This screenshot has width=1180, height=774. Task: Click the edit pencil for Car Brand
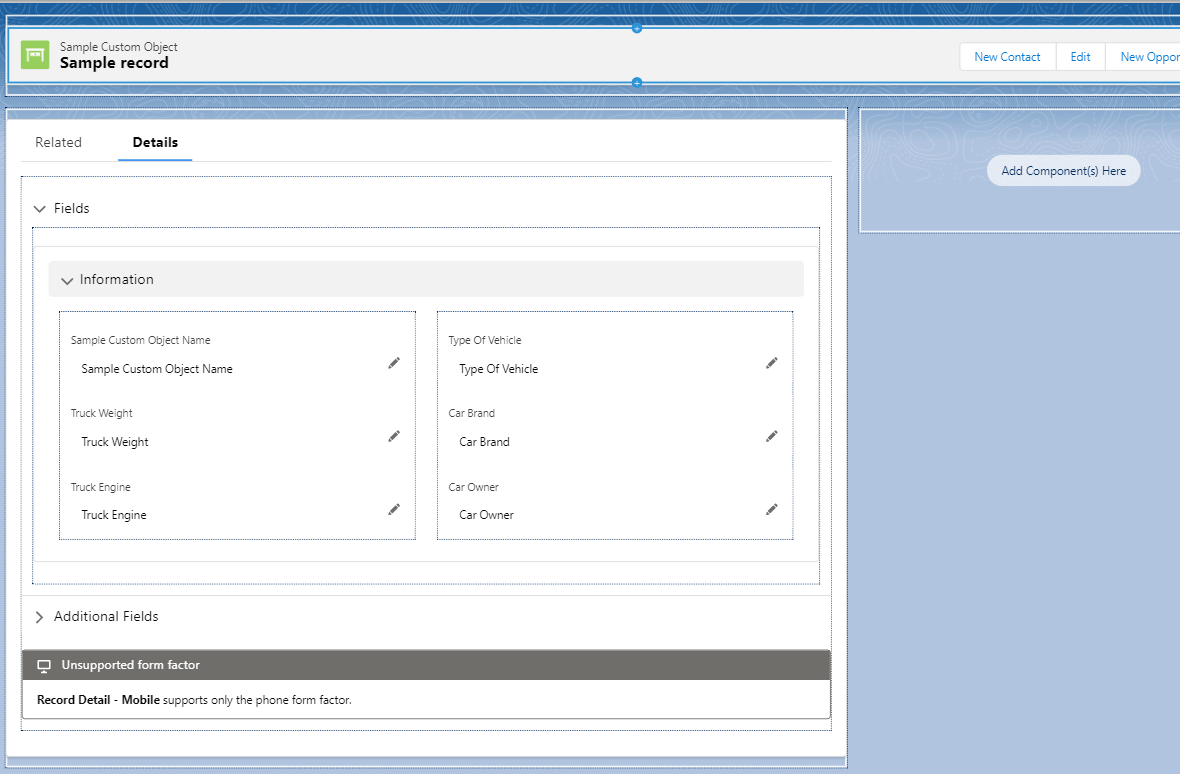771,436
